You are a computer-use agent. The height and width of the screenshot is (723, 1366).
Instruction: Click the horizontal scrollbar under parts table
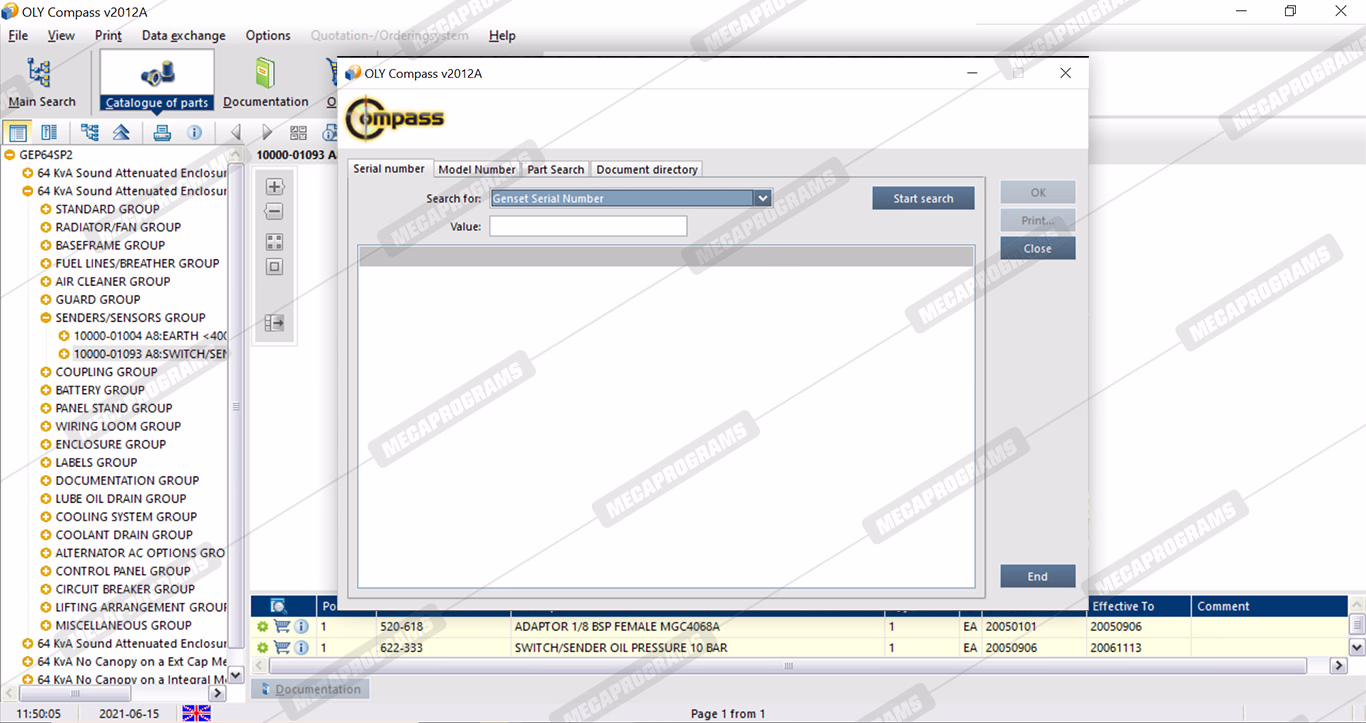click(x=788, y=666)
